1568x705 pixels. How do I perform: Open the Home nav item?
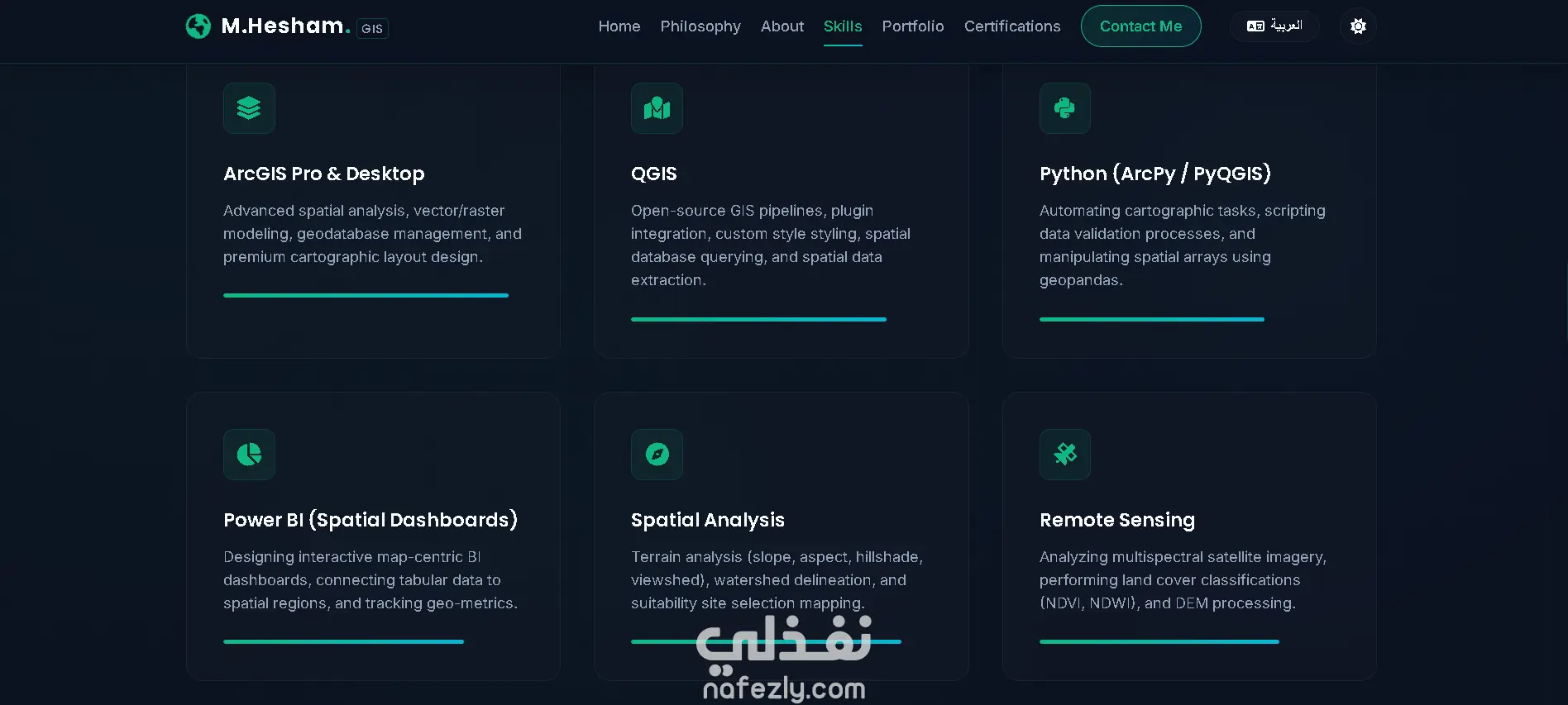tap(619, 26)
